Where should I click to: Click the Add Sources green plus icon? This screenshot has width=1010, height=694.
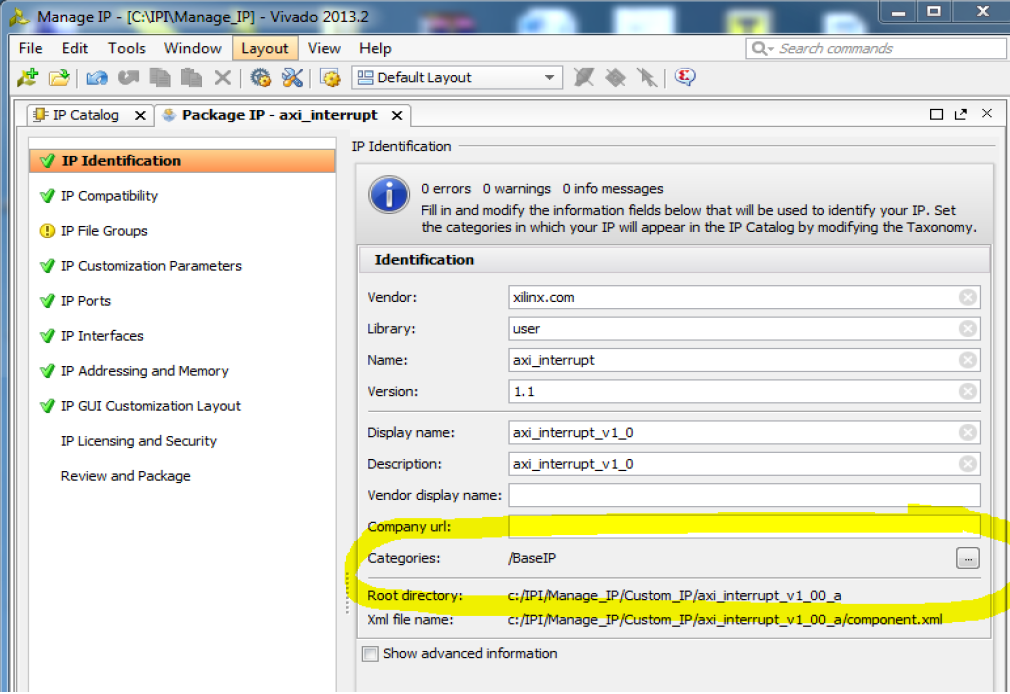click(x=27, y=77)
